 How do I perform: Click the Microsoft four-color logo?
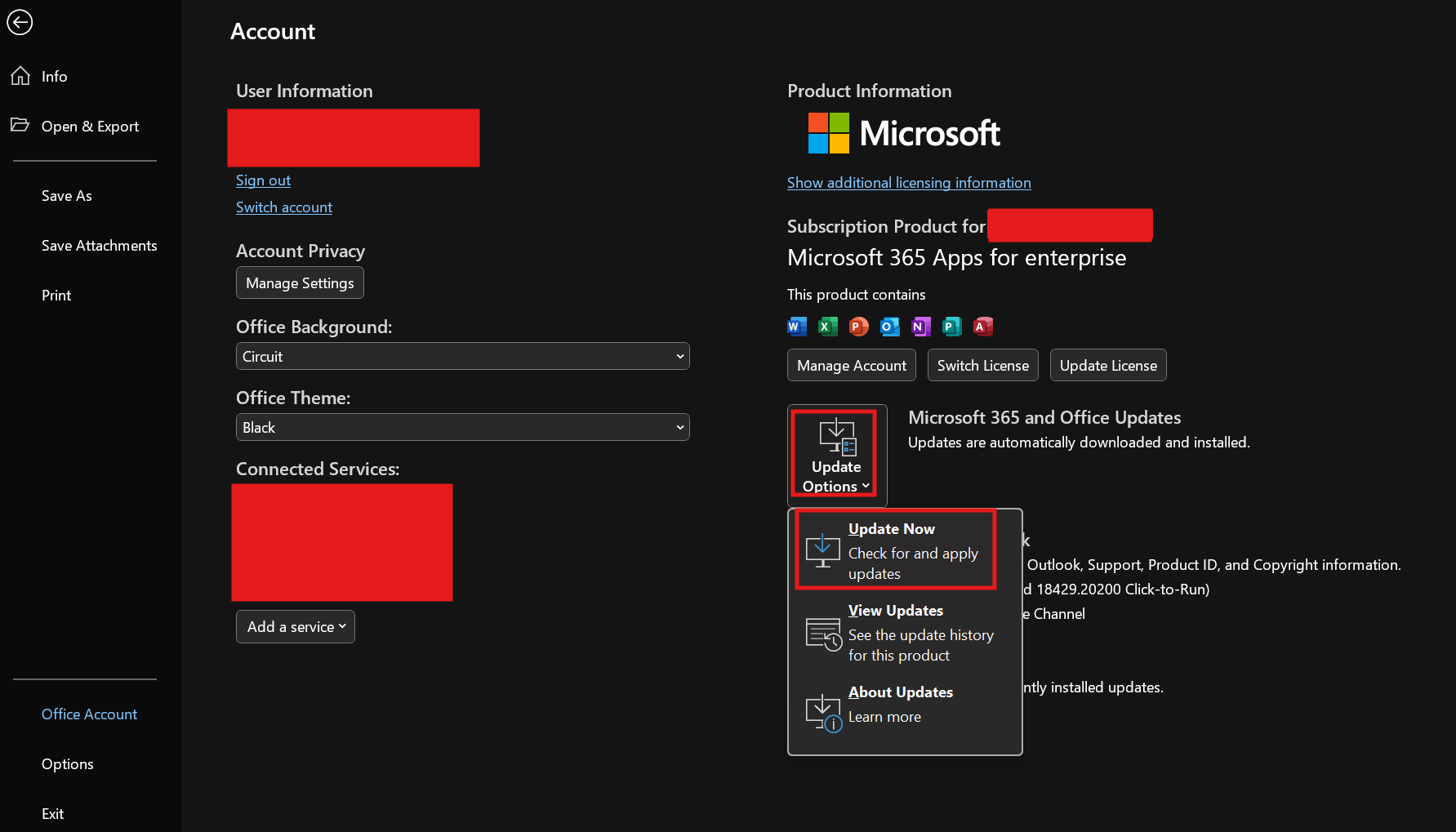[829, 133]
